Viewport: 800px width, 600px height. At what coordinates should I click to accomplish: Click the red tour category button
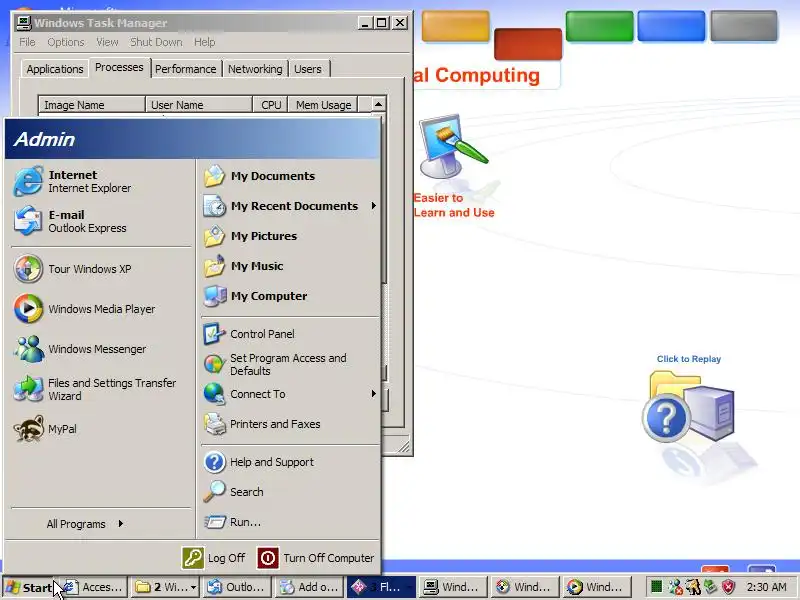[528, 44]
